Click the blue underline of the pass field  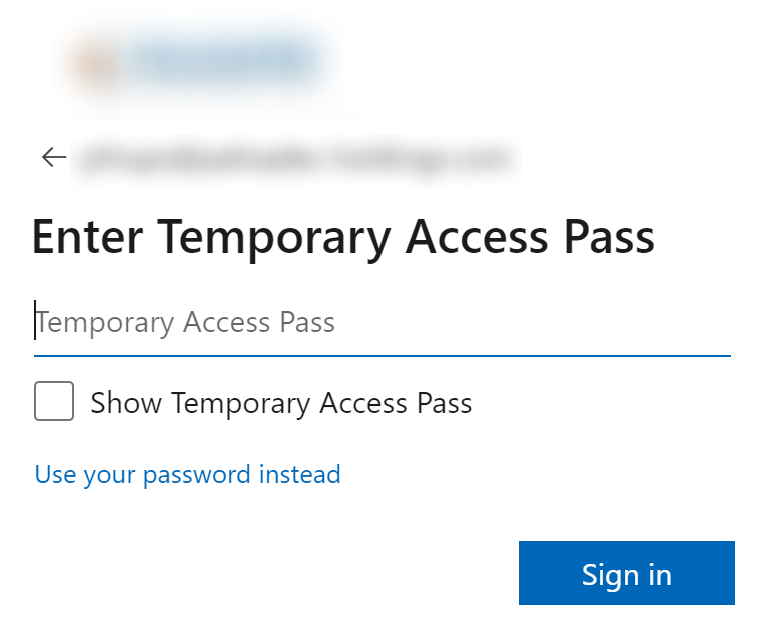[x=382, y=355]
